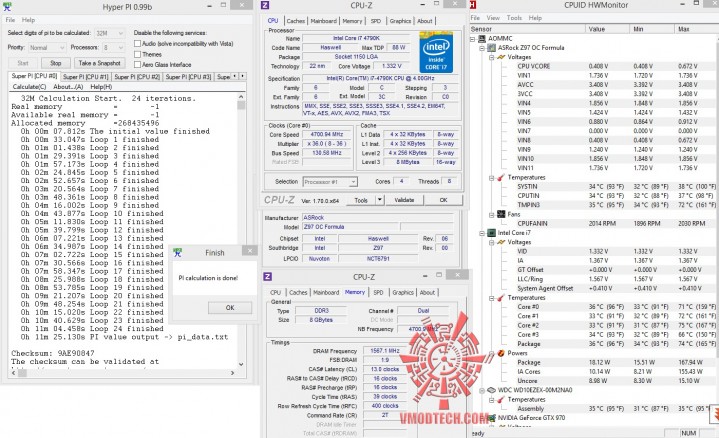Click the Voltages icon under Intel Core i7
The height and width of the screenshot is (438, 719).
tap(501, 242)
